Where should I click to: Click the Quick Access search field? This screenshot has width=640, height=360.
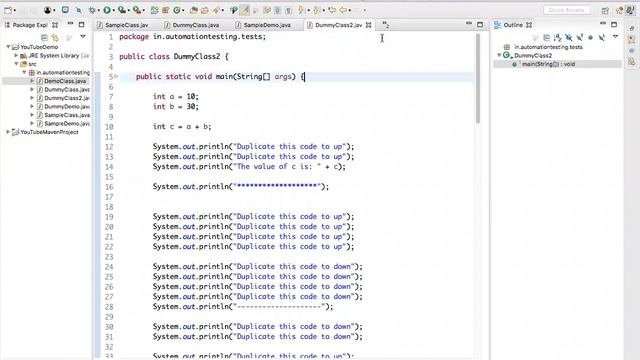point(567,10)
